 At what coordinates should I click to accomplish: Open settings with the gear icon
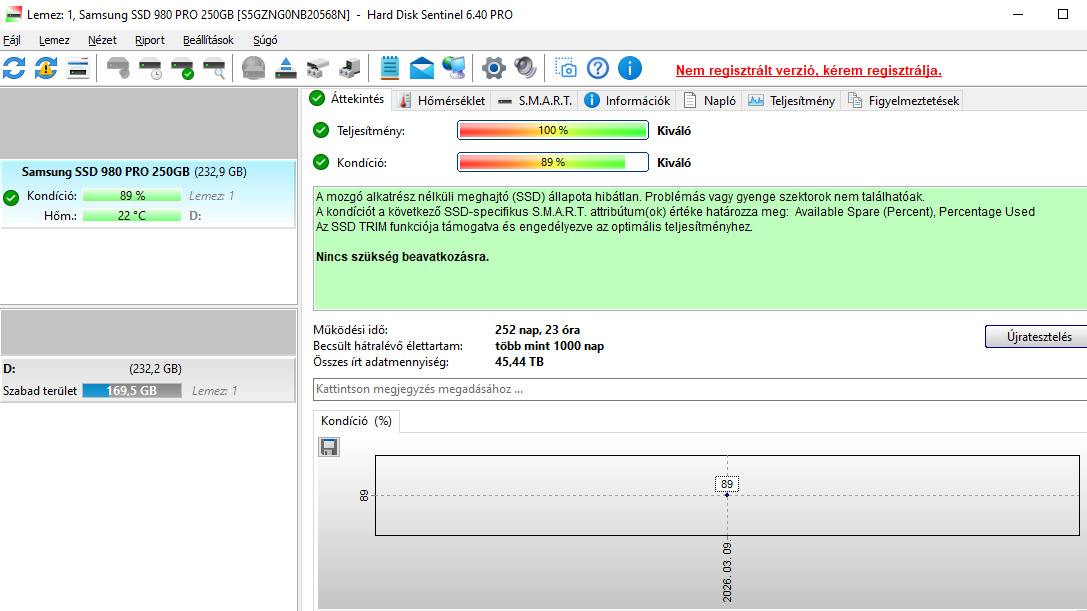(494, 68)
